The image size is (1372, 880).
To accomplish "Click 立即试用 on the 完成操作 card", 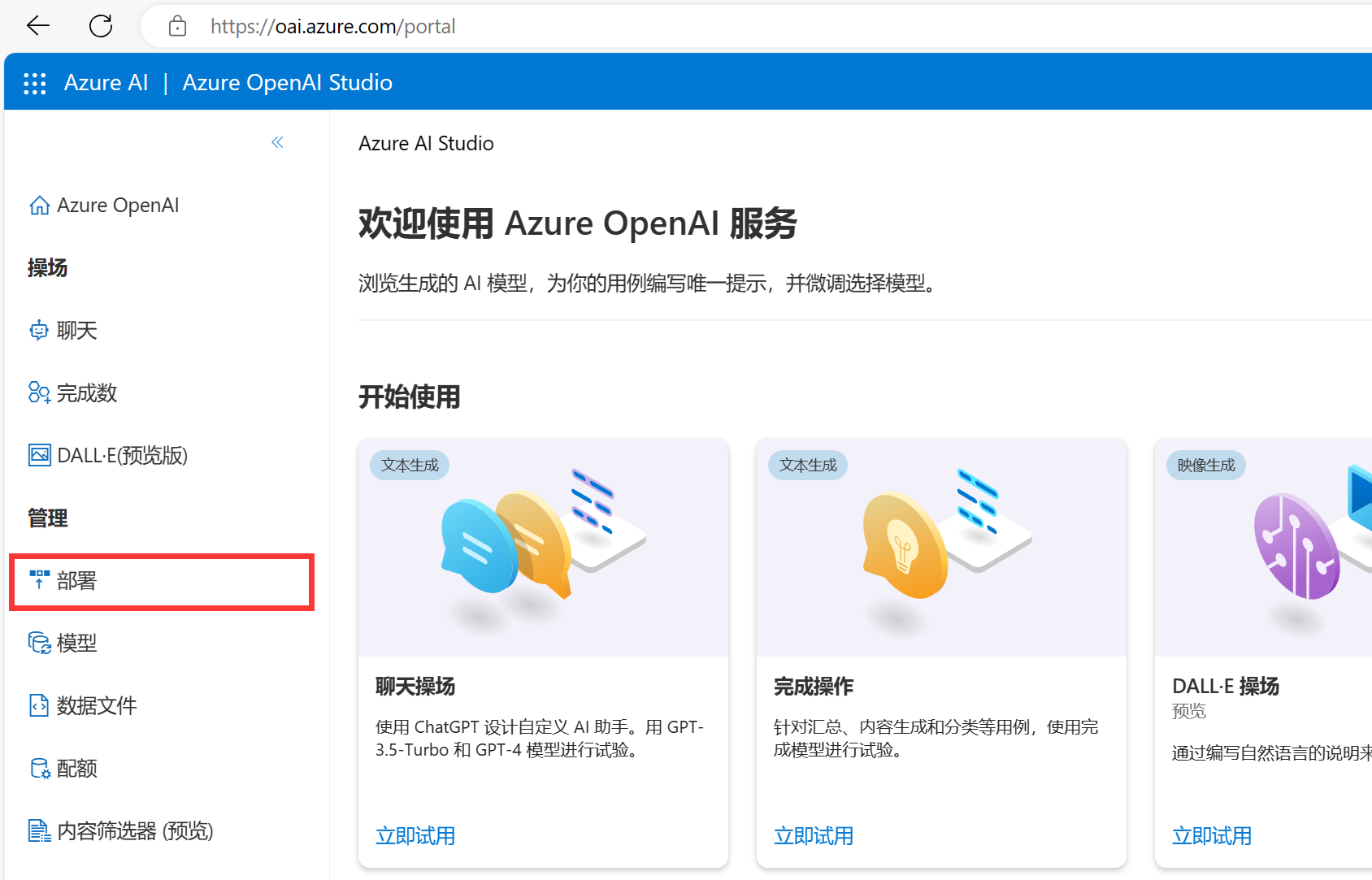I will pyautogui.click(x=814, y=835).
